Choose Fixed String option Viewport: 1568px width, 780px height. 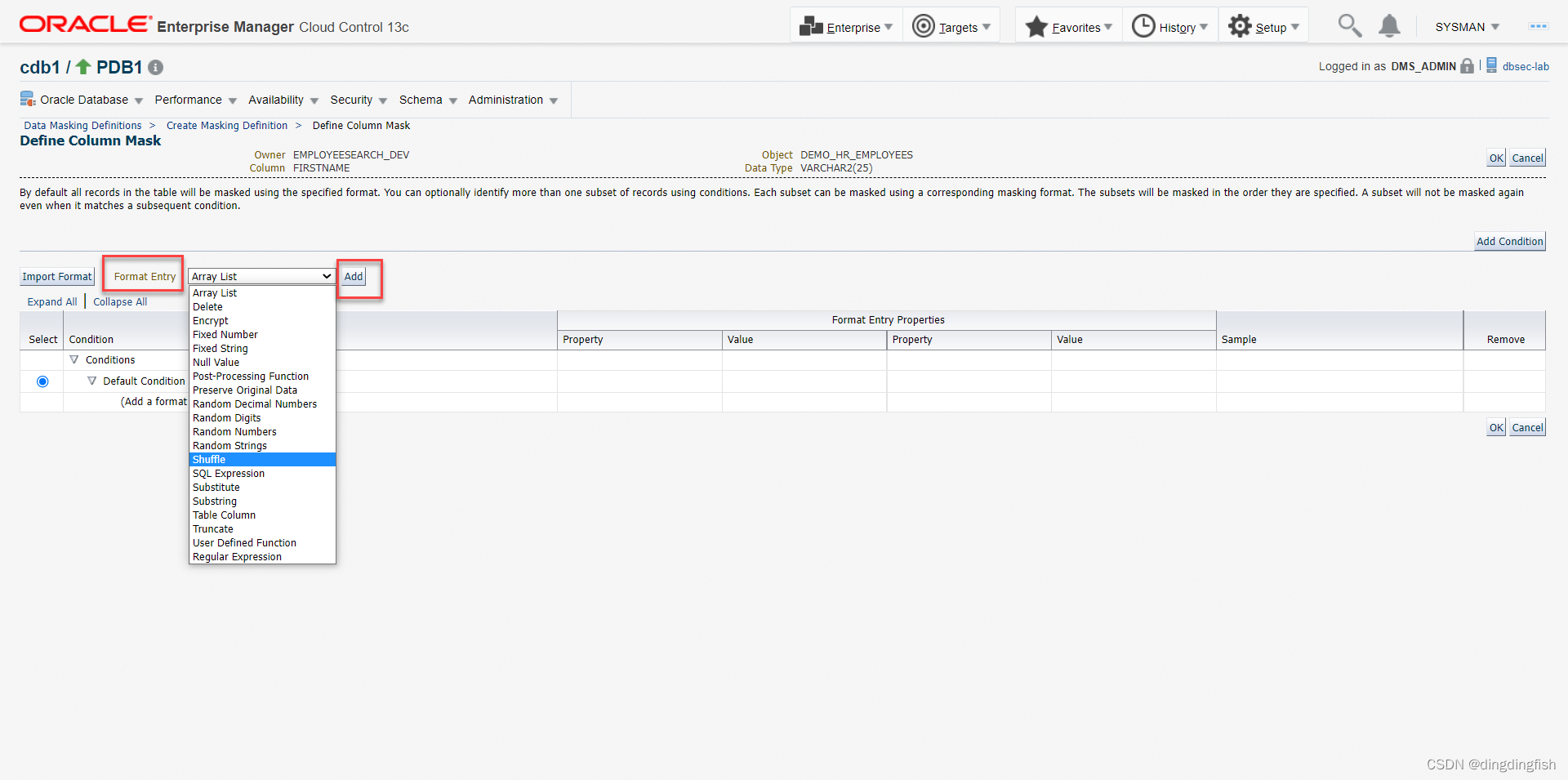[x=262, y=349]
